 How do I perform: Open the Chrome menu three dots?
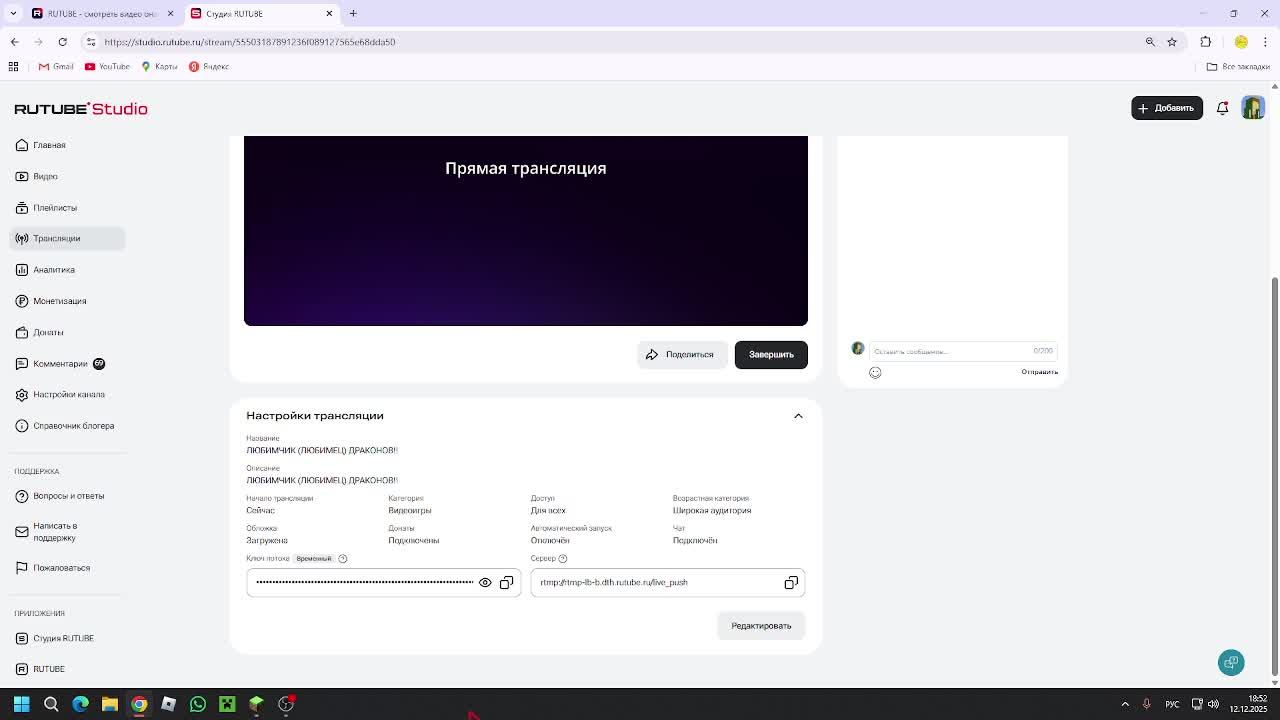(1266, 42)
